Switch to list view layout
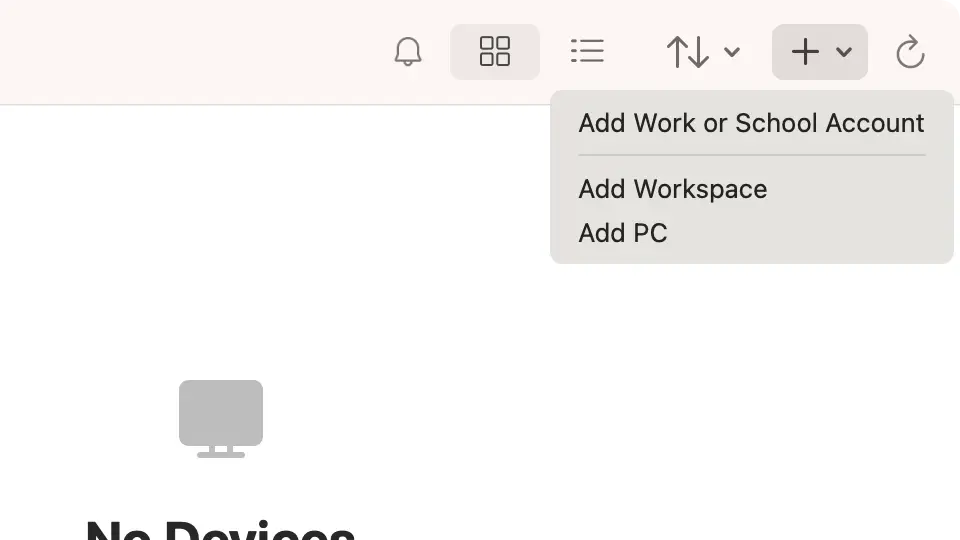 coord(587,52)
